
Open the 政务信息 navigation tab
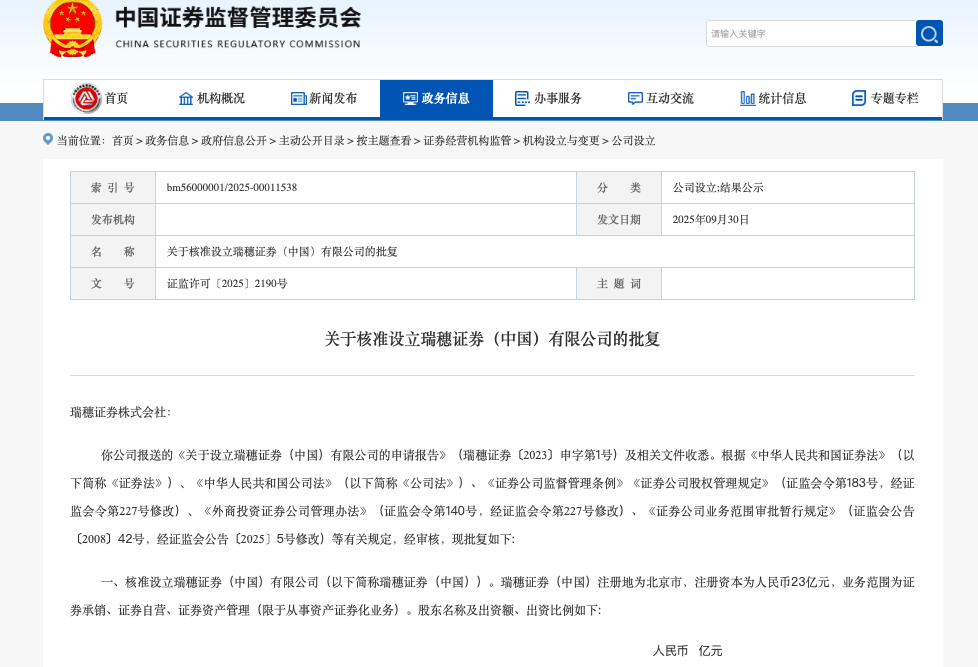(x=436, y=98)
